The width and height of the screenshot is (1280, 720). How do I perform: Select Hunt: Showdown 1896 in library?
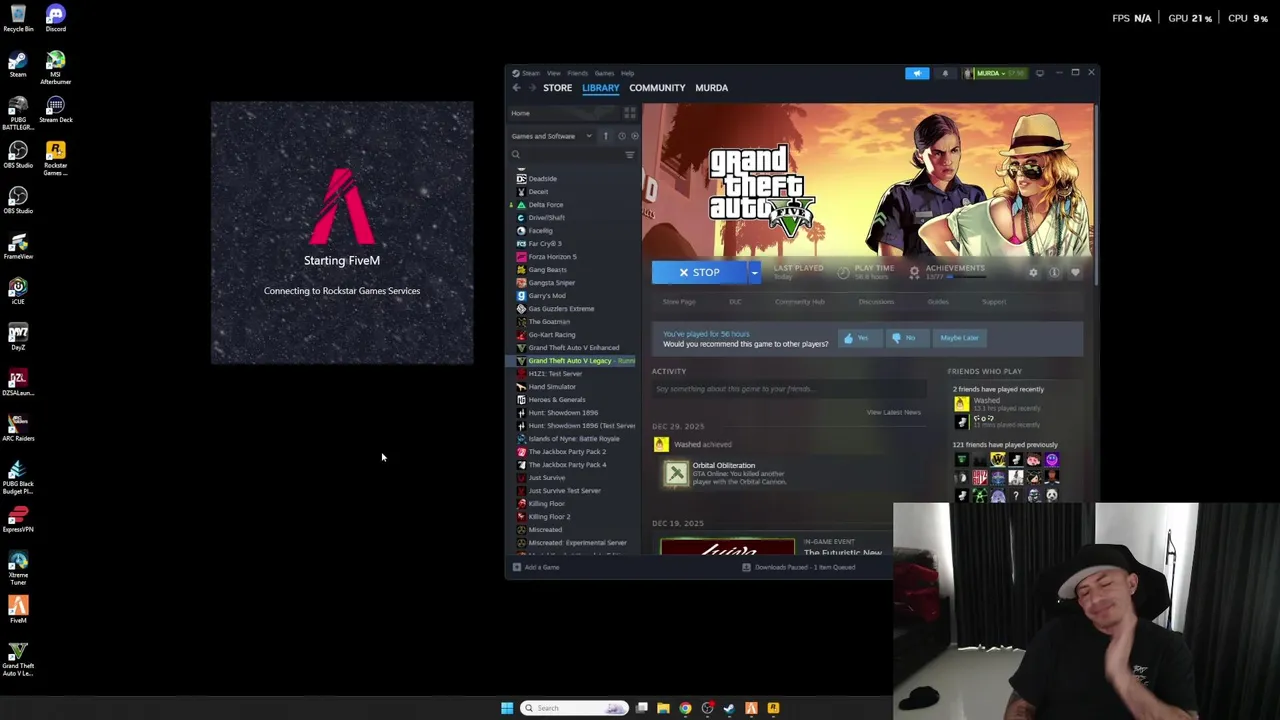(573, 412)
